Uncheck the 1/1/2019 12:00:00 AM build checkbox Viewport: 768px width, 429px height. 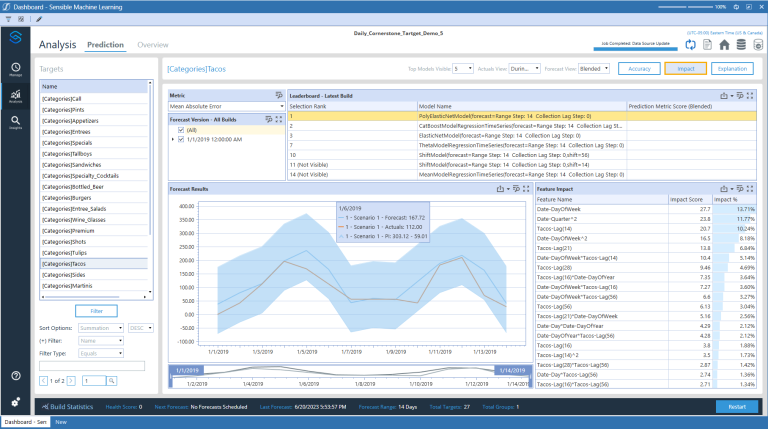(182, 139)
